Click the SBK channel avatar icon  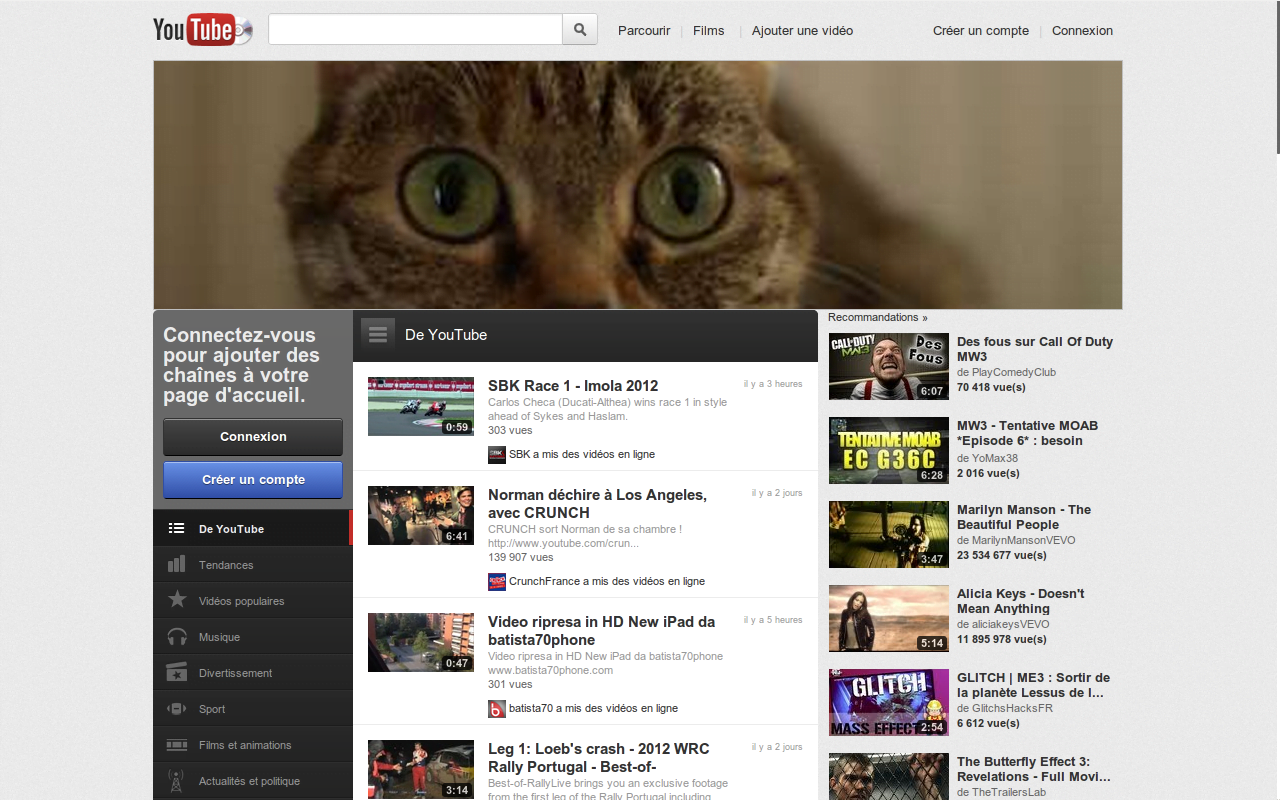click(497, 454)
